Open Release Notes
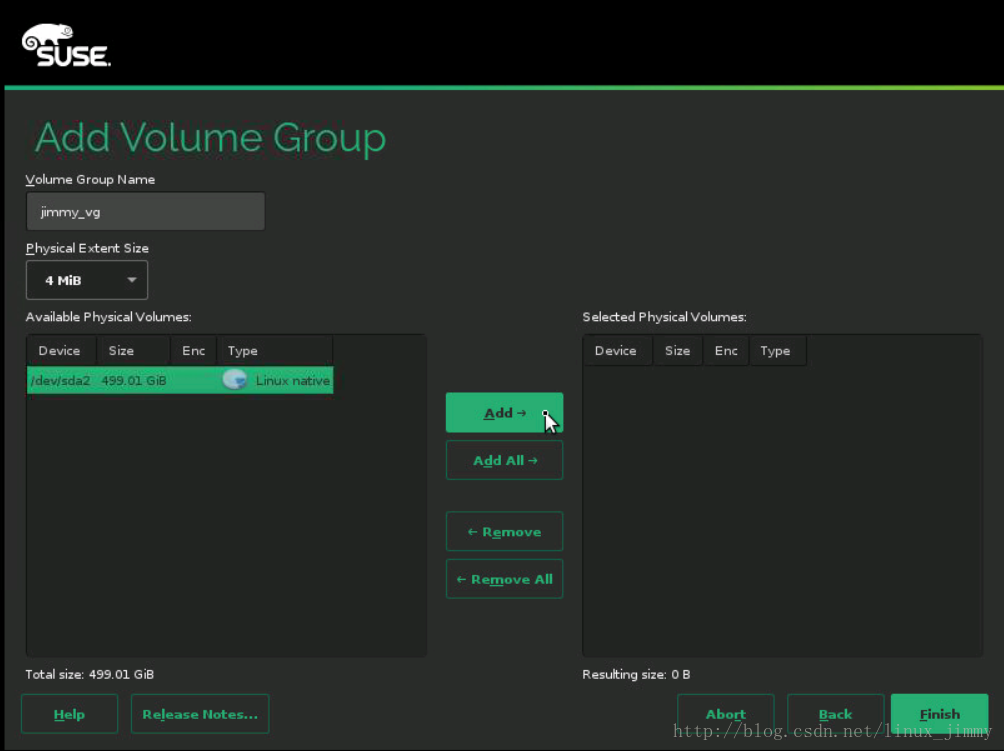Viewport: 1004px width, 751px height. point(200,714)
